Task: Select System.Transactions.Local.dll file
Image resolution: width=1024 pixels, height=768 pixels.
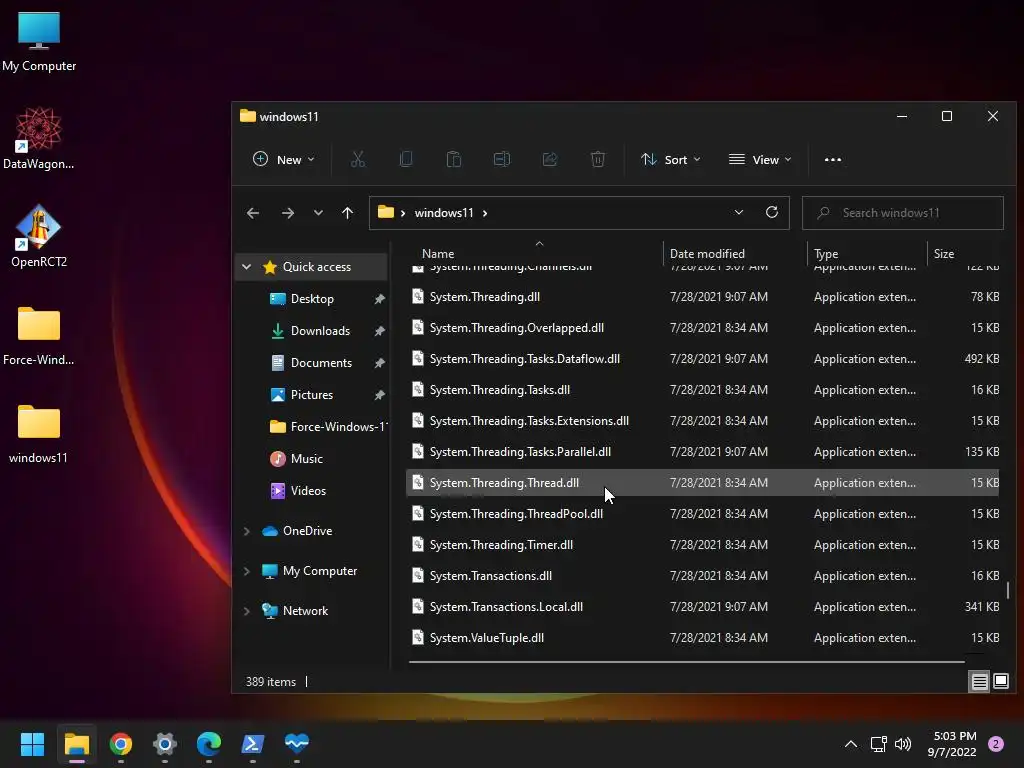Action: click(702, 607)
